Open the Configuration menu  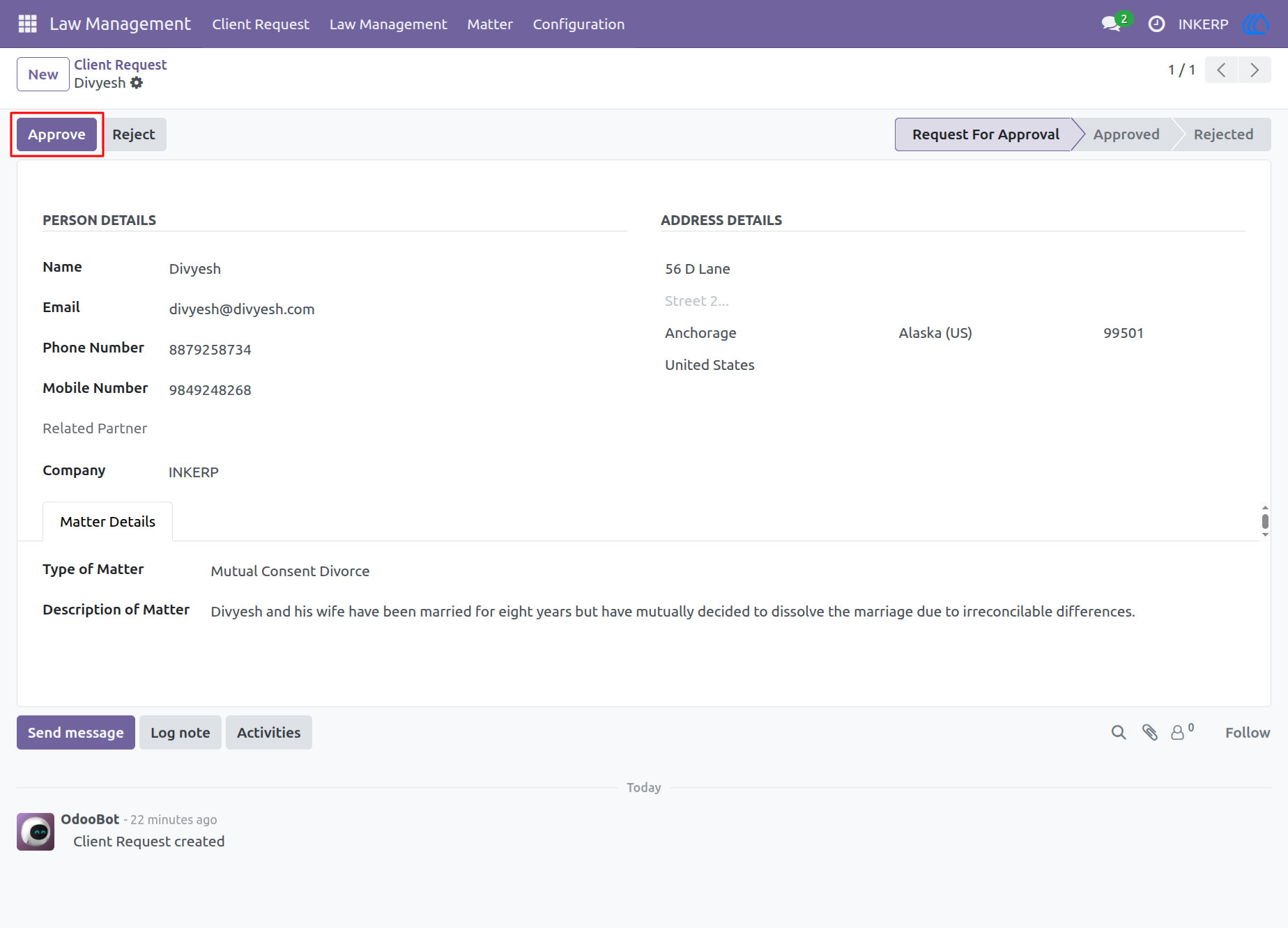tap(578, 24)
